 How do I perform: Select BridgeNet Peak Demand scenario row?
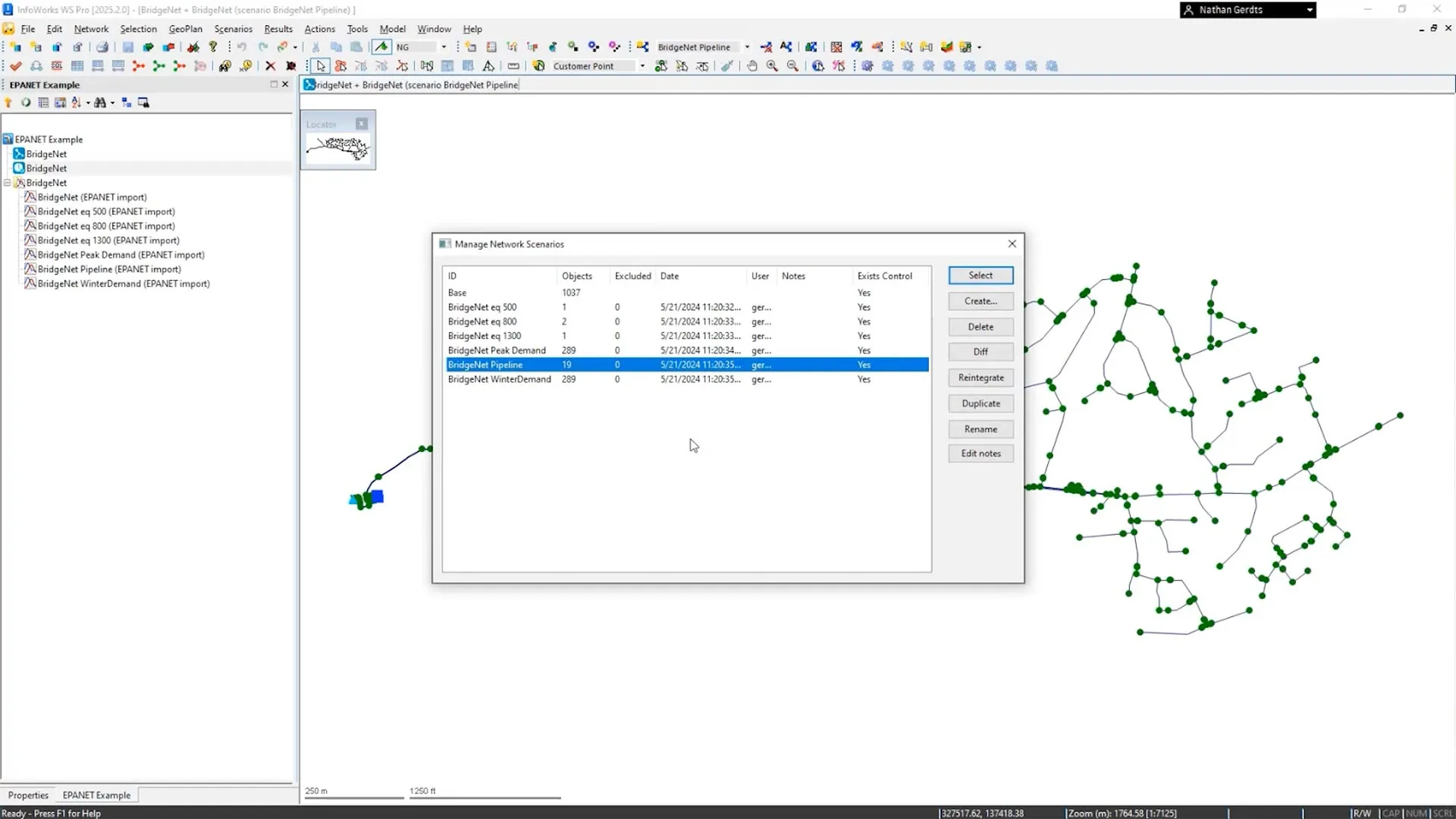pos(497,350)
